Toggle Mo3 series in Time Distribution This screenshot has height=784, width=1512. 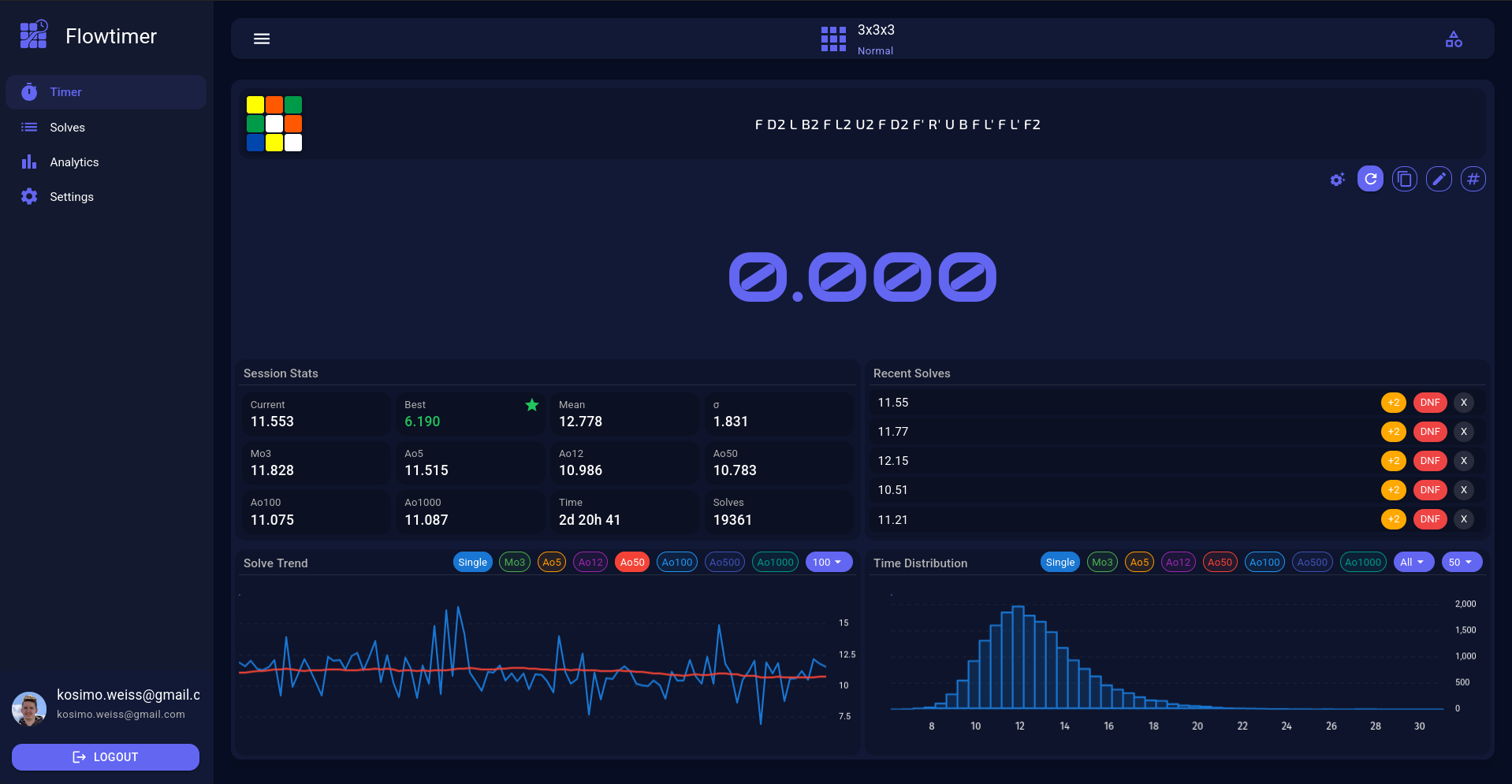coord(1102,562)
